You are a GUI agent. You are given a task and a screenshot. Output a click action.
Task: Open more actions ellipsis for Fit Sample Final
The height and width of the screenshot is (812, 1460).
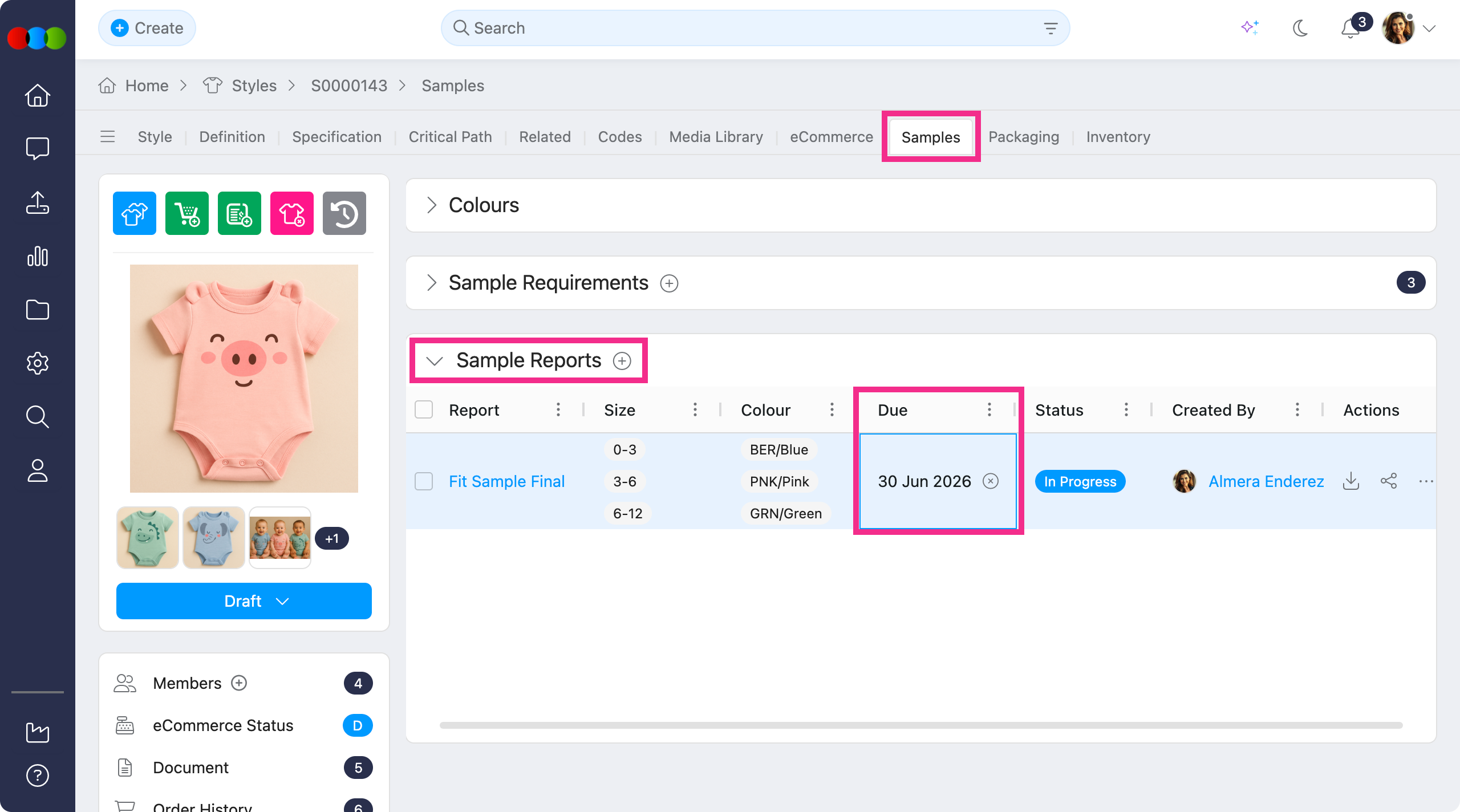coord(1426,481)
